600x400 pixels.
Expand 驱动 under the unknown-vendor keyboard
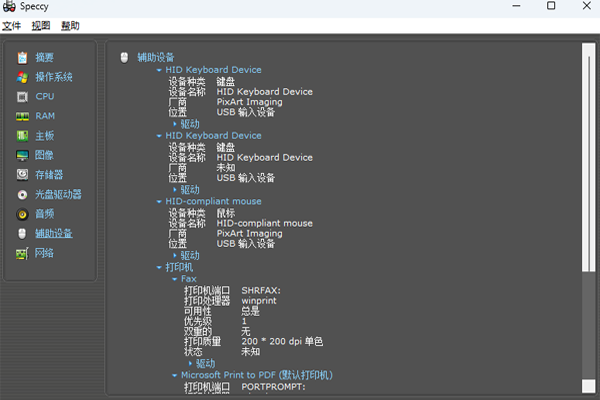pos(174,190)
